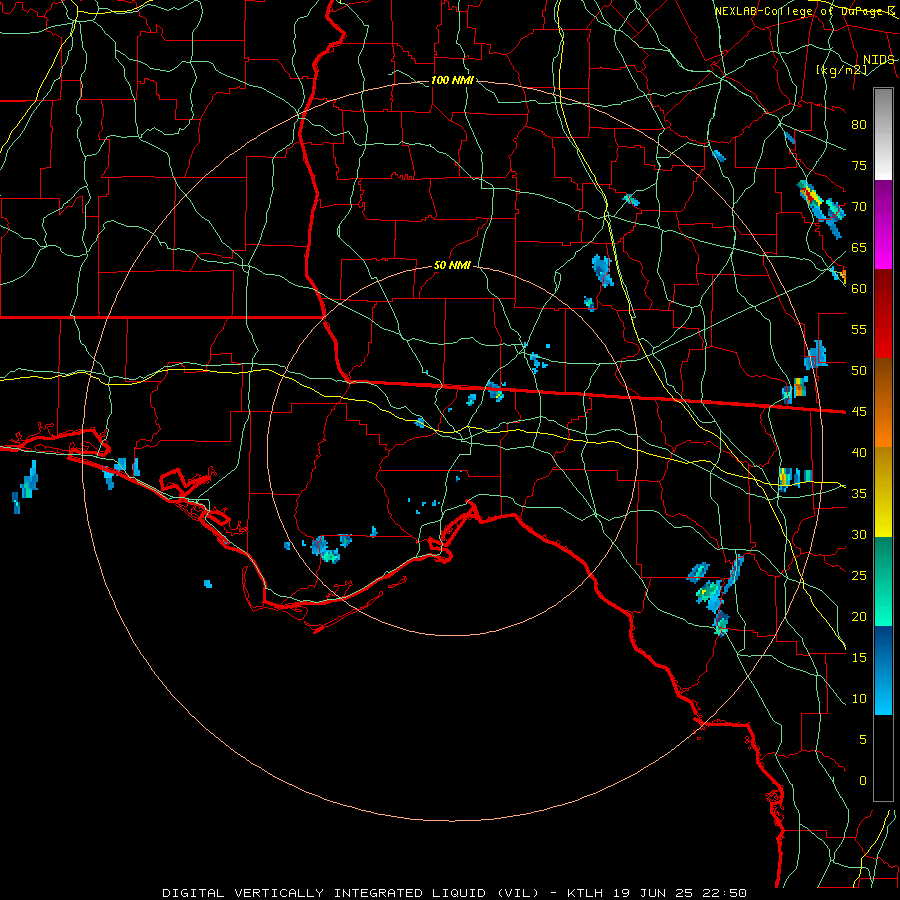The width and height of the screenshot is (900, 900).
Task: Click the 15 value on the color scale
Action: (x=859, y=658)
